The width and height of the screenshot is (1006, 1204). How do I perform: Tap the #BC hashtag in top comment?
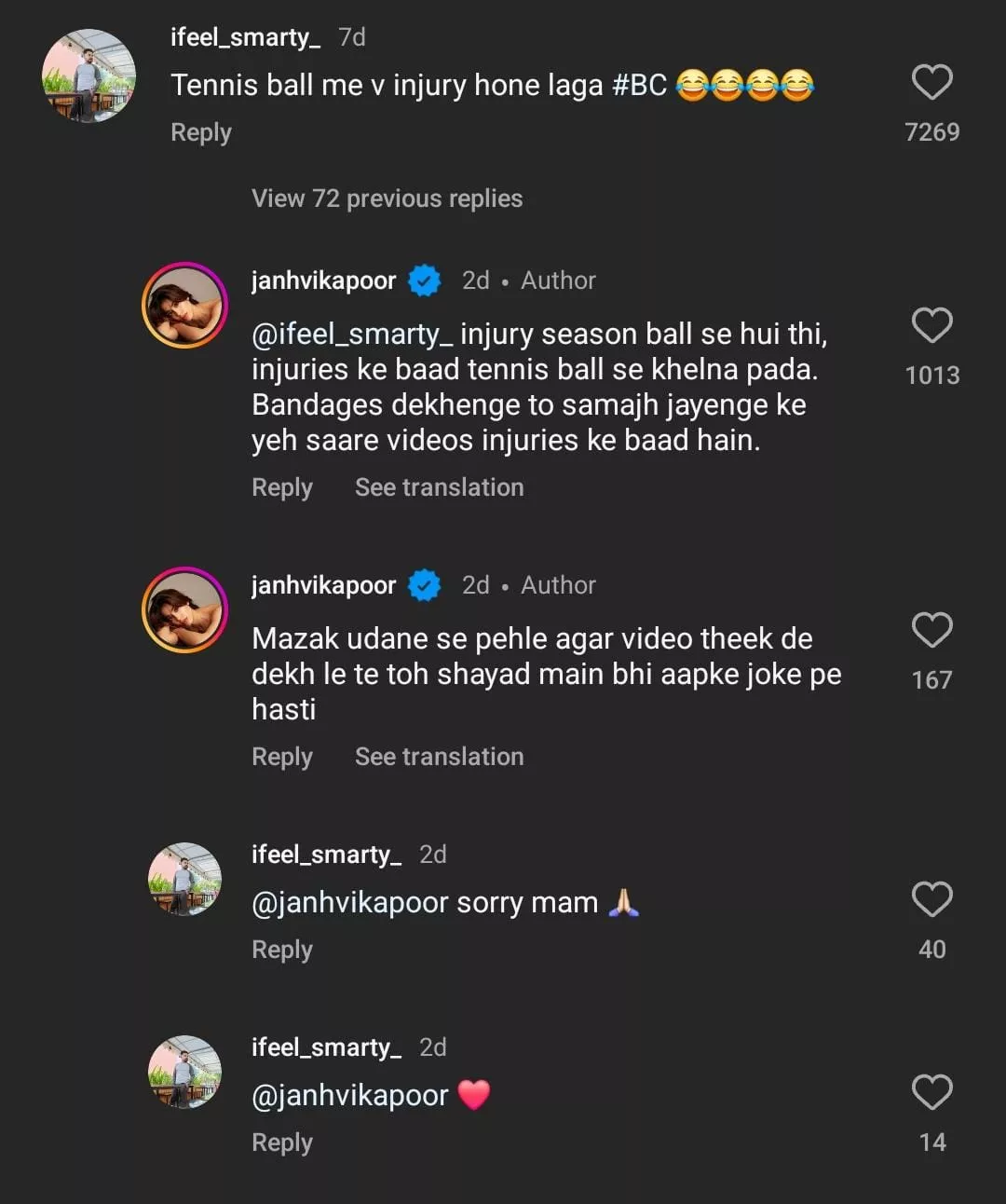click(640, 85)
